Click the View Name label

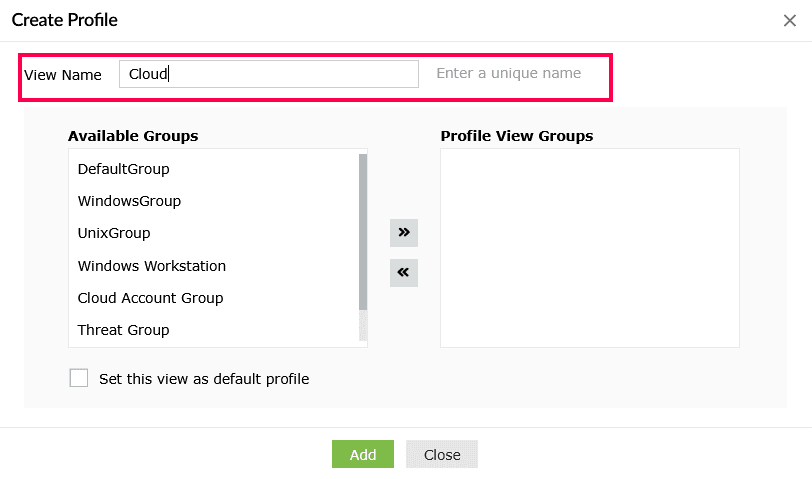coord(63,75)
